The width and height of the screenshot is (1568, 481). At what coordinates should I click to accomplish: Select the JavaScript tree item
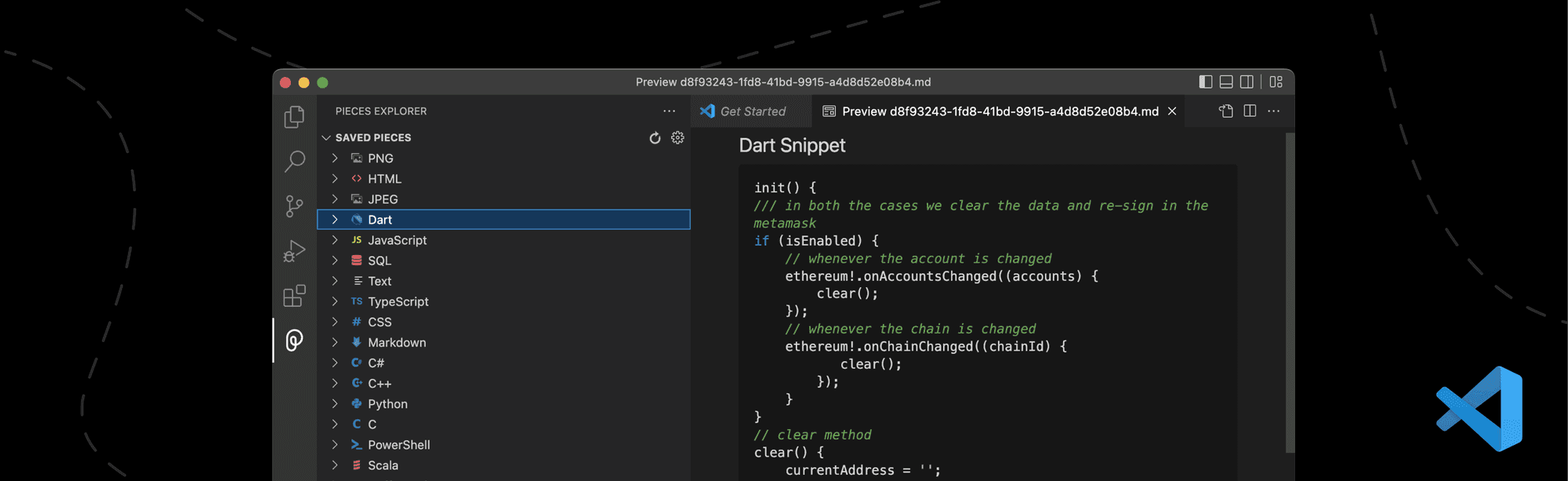[x=503, y=240]
